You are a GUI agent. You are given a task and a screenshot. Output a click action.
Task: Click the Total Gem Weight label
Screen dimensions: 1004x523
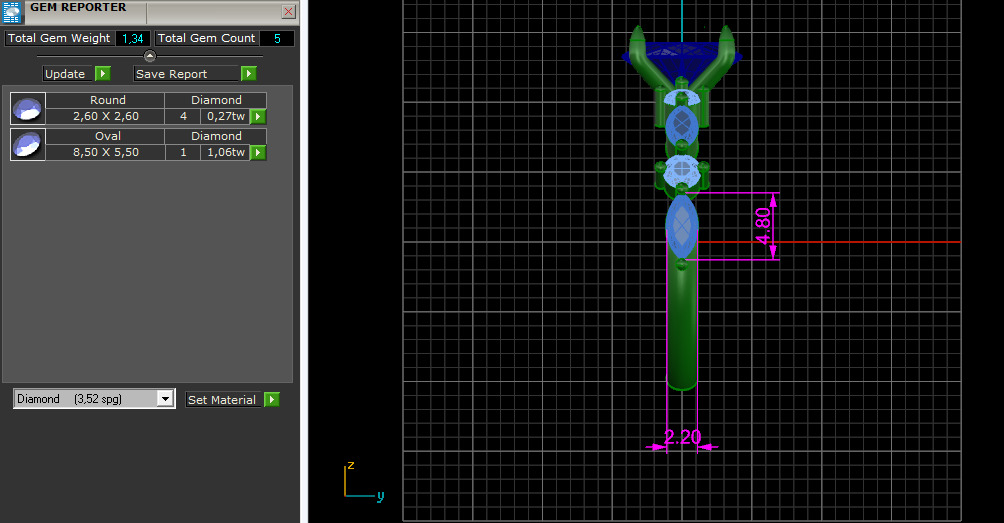[x=59, y=38]
